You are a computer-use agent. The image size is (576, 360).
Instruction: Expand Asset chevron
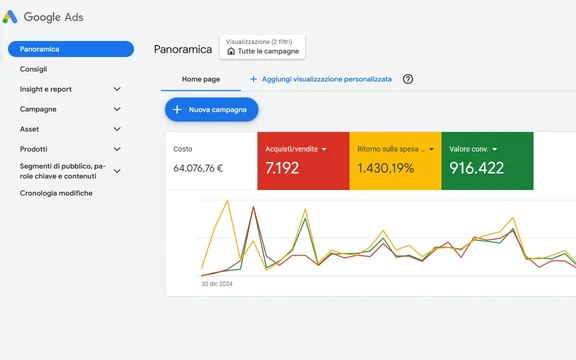coord(117,129)
